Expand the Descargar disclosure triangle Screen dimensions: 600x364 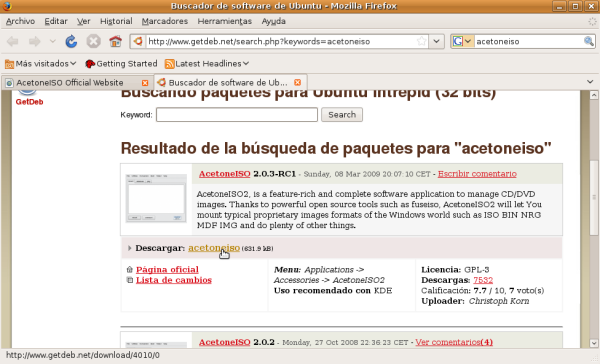129,248
